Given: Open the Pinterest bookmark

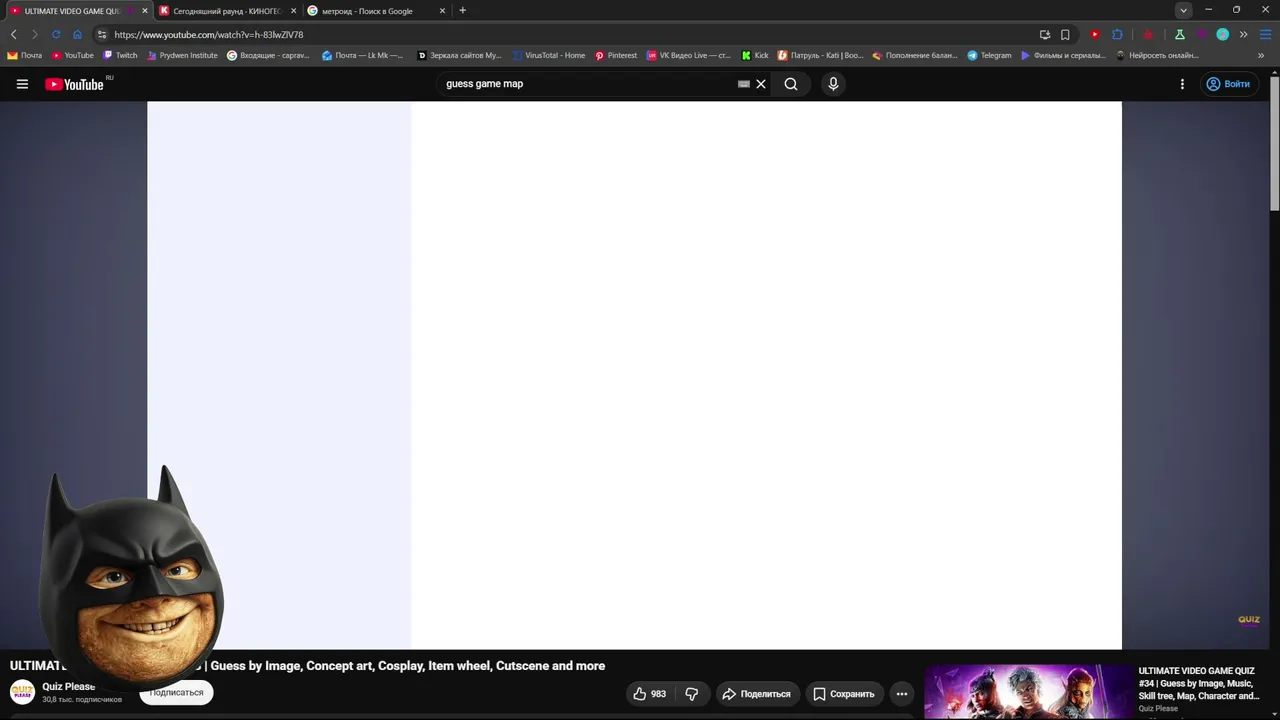Looking at the screenshot, I should tap(616, 56).
